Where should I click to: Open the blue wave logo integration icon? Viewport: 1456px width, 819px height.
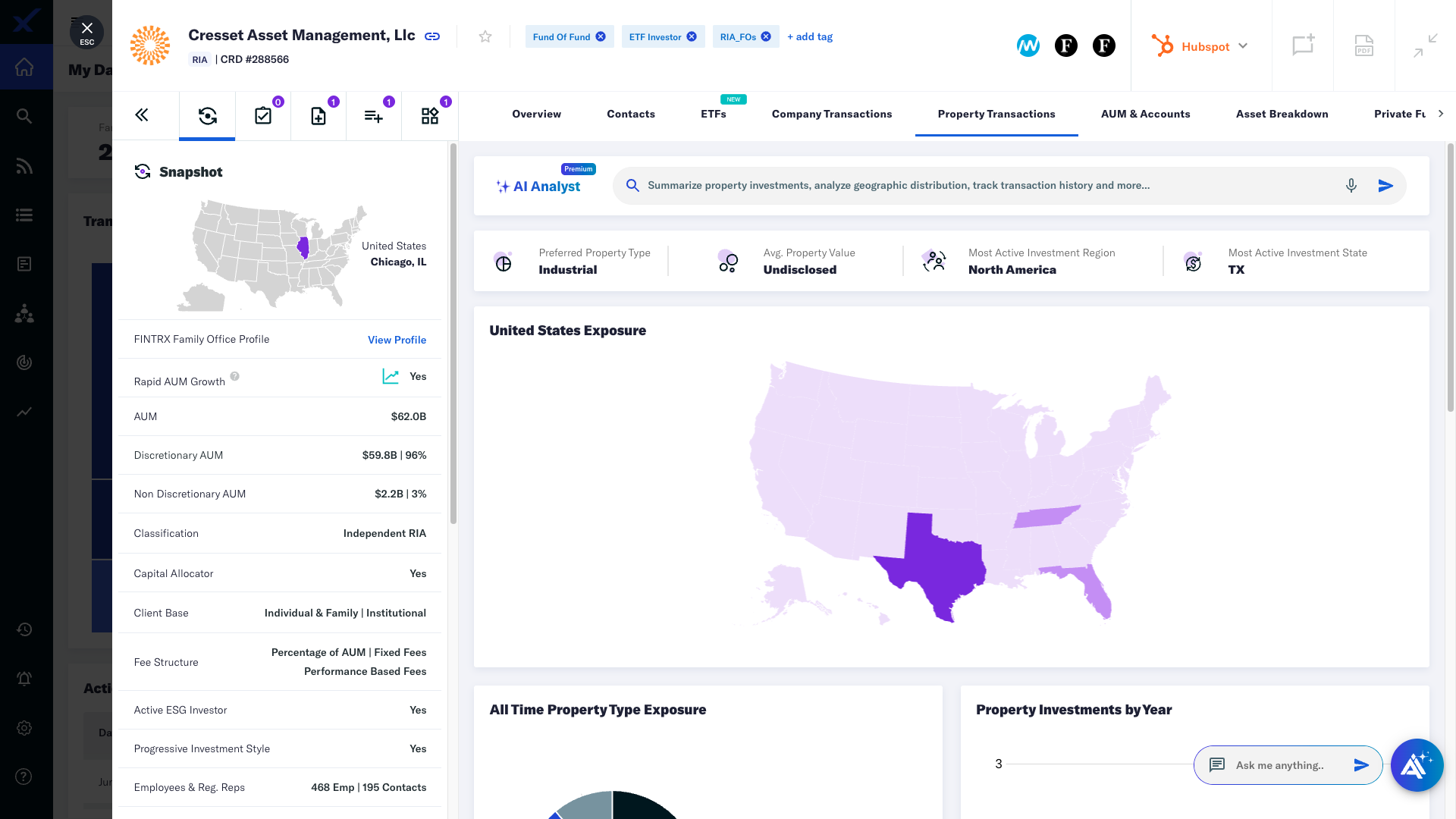(1028, 45)
